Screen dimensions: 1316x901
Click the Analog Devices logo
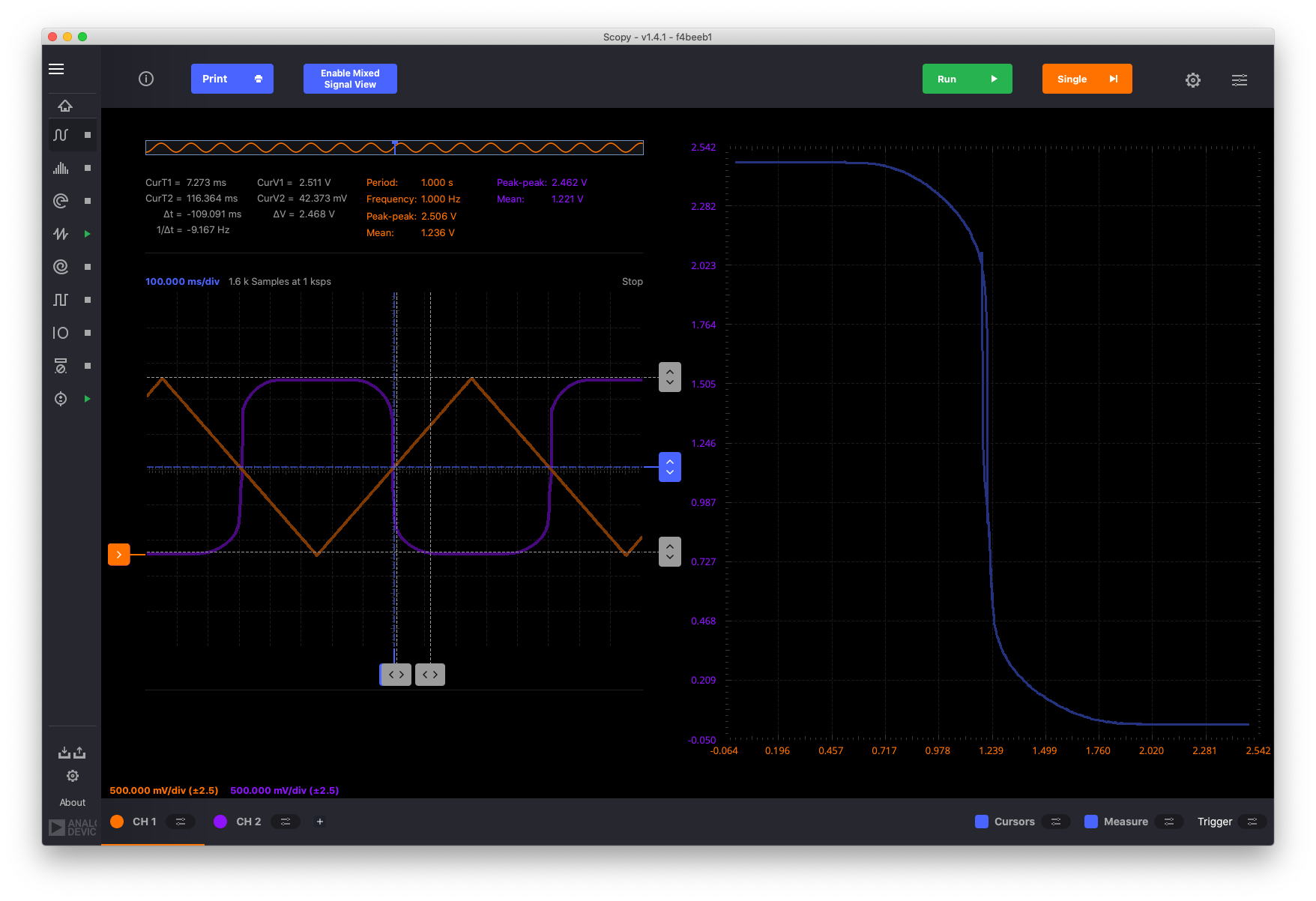(73, 827)
